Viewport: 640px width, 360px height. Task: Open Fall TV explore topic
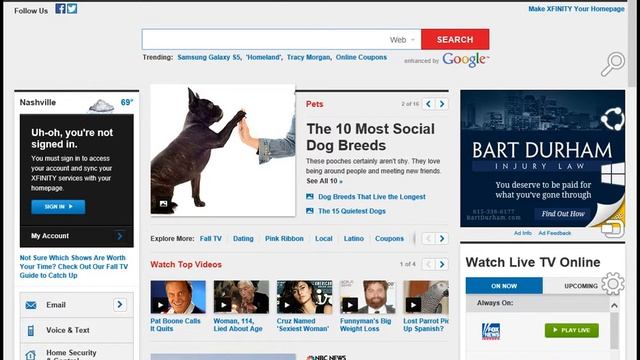(x=211, y=238)
